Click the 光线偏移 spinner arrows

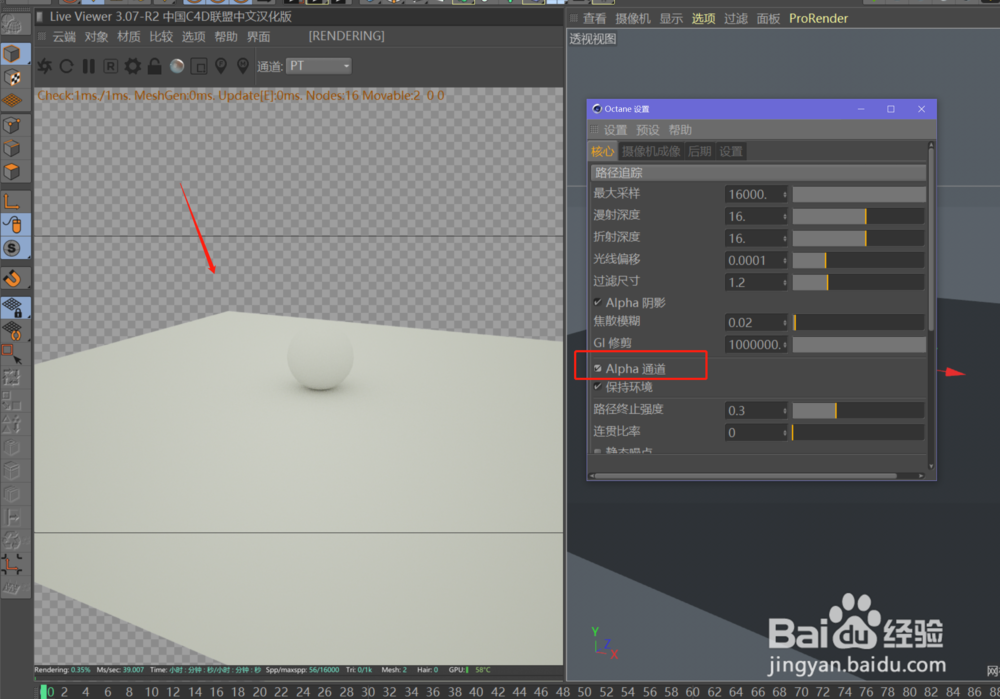click(x=784, y=260)
